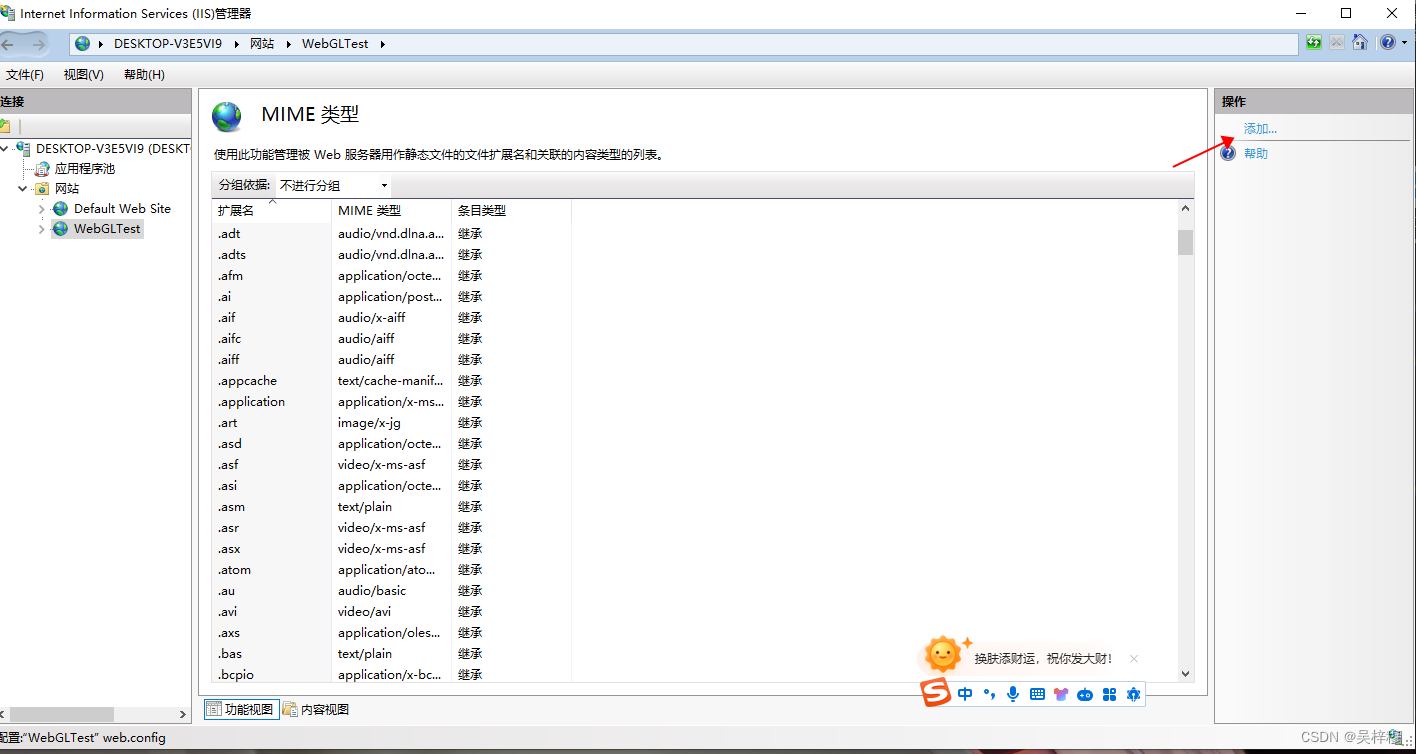
Task: Click the help question mark in address bar
Action: click(1388, 43)
